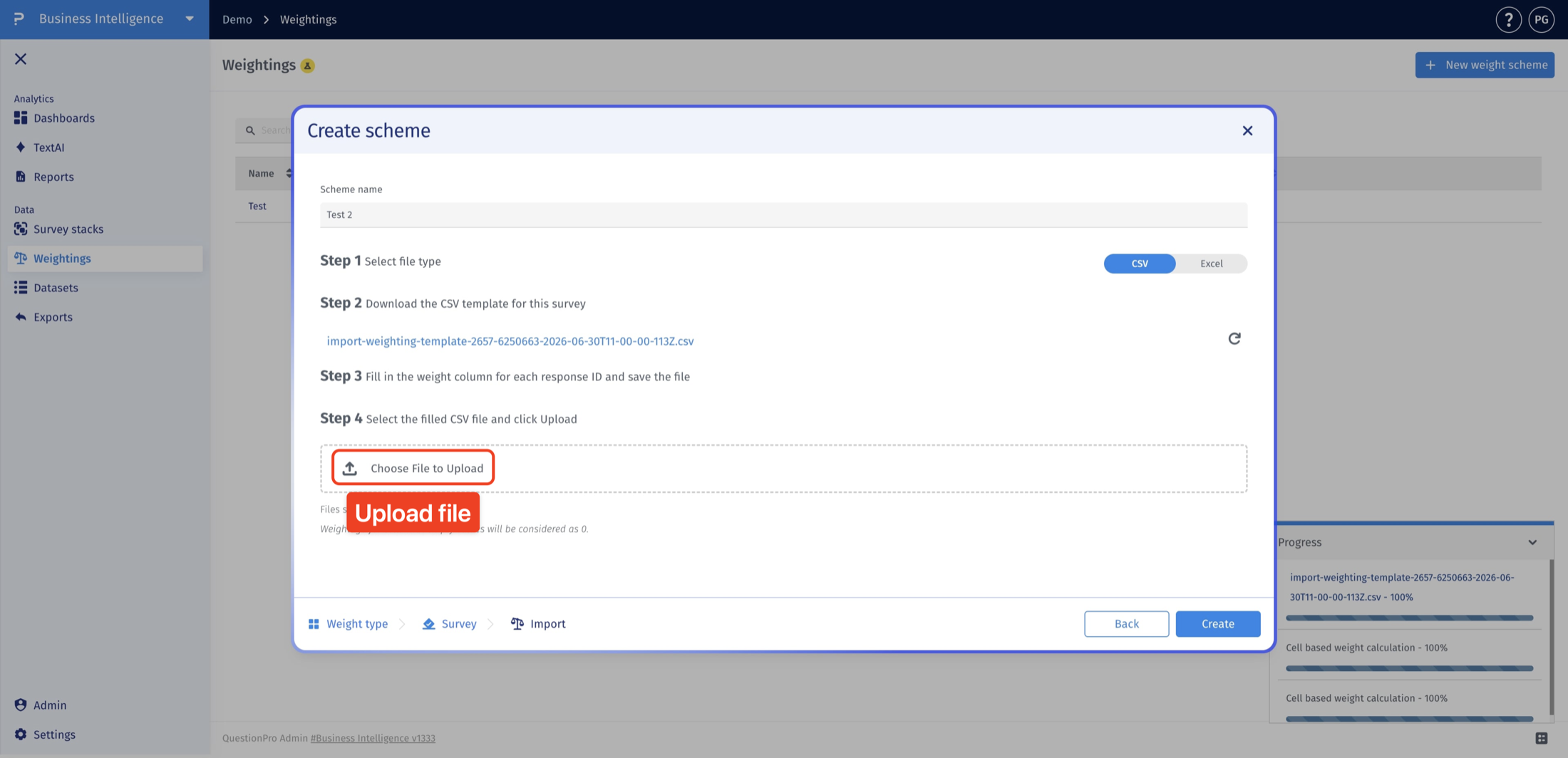Click second Cell based weight calculation progress bar
The height and width of the screenshot is (758, 1568).
[x=1409, y=719]
